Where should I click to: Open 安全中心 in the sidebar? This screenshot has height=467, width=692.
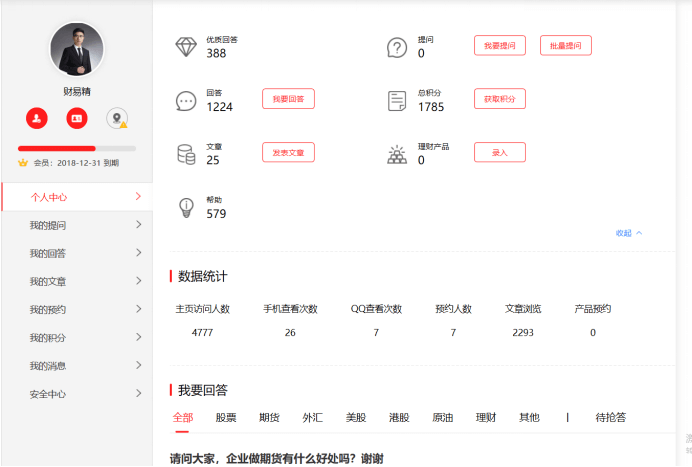click(x=48, y=394)
